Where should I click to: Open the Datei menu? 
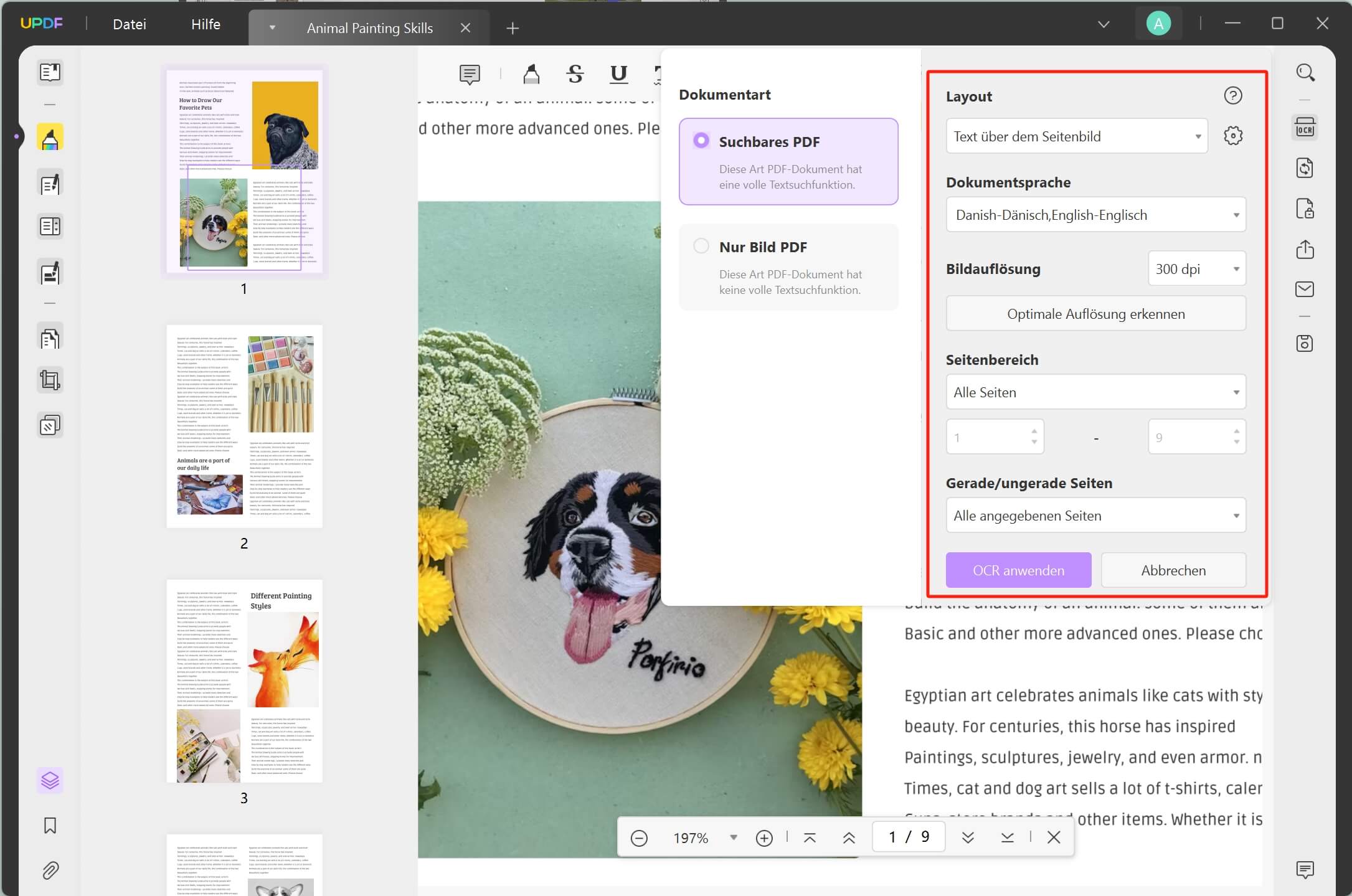(129, 24)
